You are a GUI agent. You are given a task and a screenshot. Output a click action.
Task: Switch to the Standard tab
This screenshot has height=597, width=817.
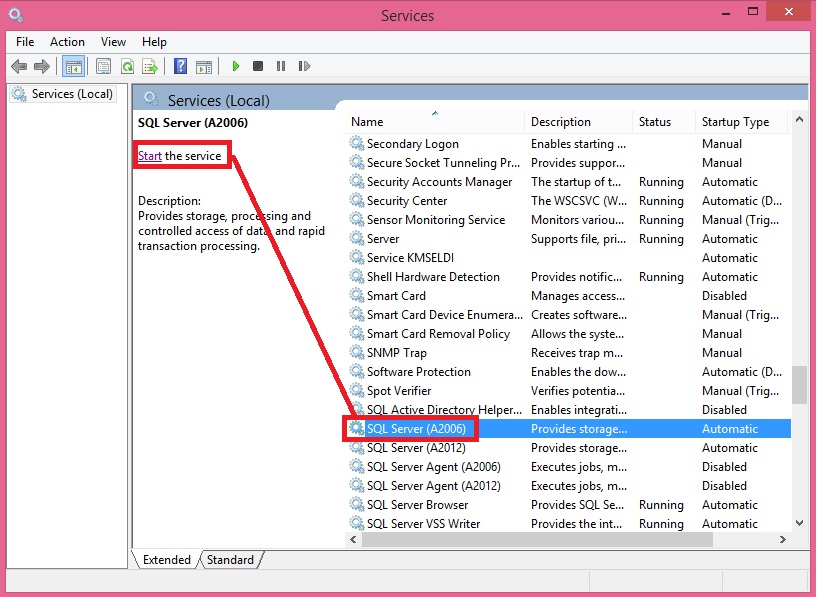230,560
